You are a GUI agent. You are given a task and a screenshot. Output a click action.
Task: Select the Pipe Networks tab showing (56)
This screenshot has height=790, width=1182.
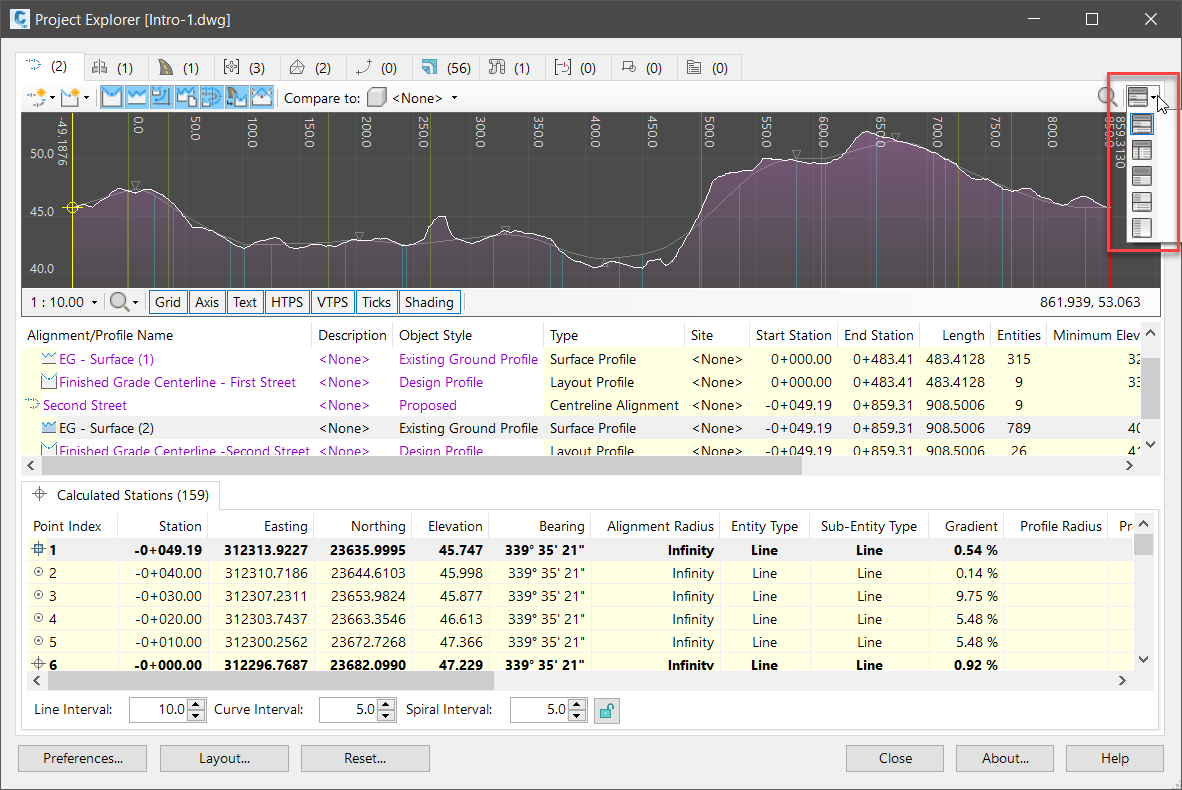[446, 68]
